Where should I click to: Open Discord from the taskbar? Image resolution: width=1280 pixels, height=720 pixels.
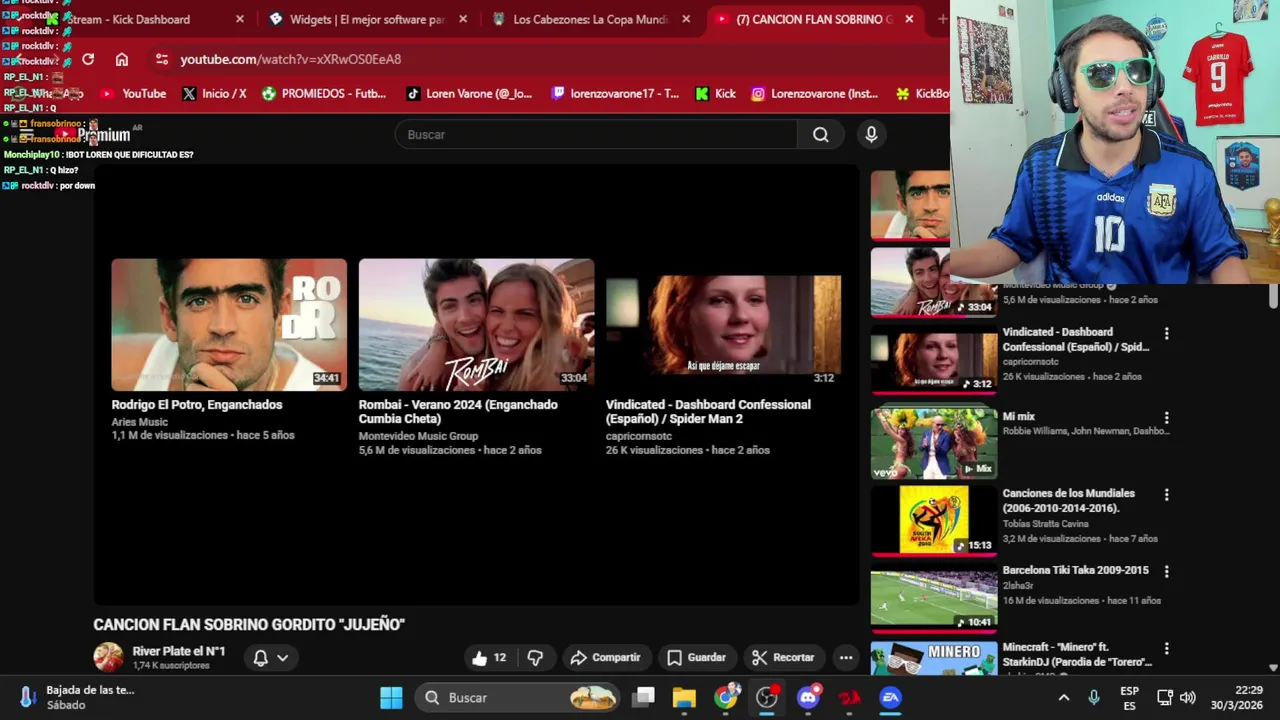click(808, 698)
